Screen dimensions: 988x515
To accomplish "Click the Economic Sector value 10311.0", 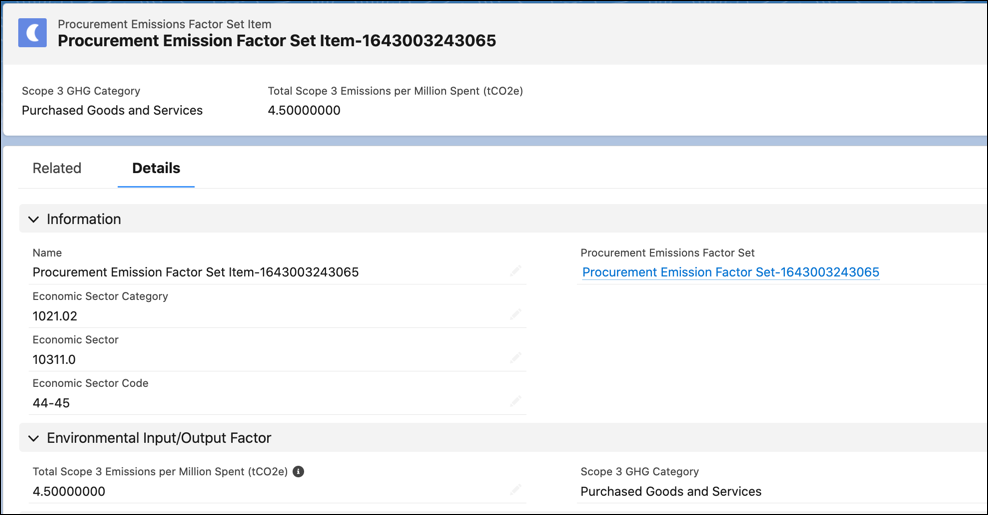I will tap(54, 359).
